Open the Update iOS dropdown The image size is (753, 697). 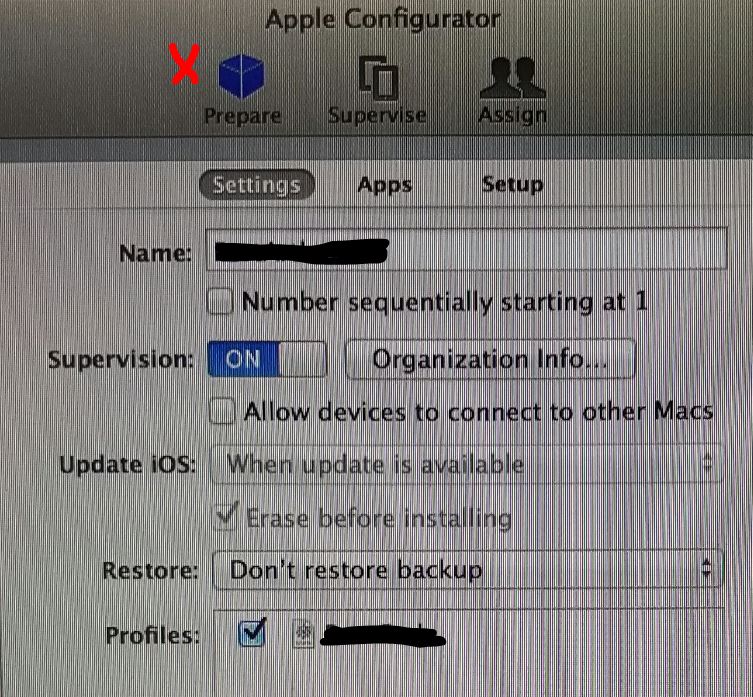click(x=467, y=464)
